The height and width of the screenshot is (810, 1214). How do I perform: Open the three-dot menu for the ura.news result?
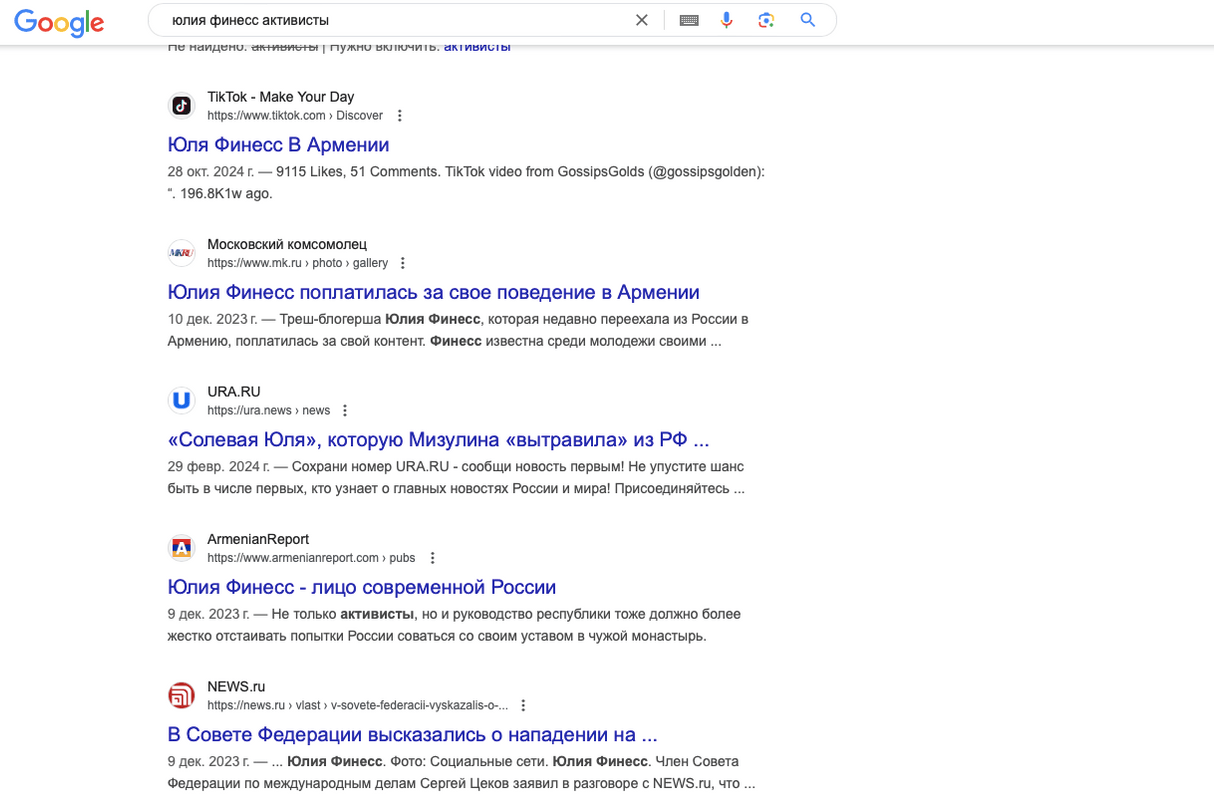(x=345, y=411)
